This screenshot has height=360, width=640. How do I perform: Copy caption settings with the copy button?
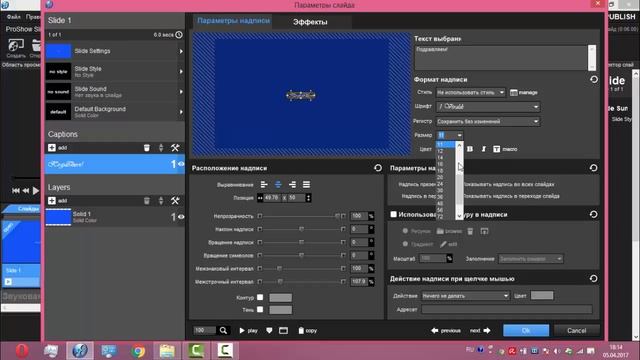click(307, 330)
